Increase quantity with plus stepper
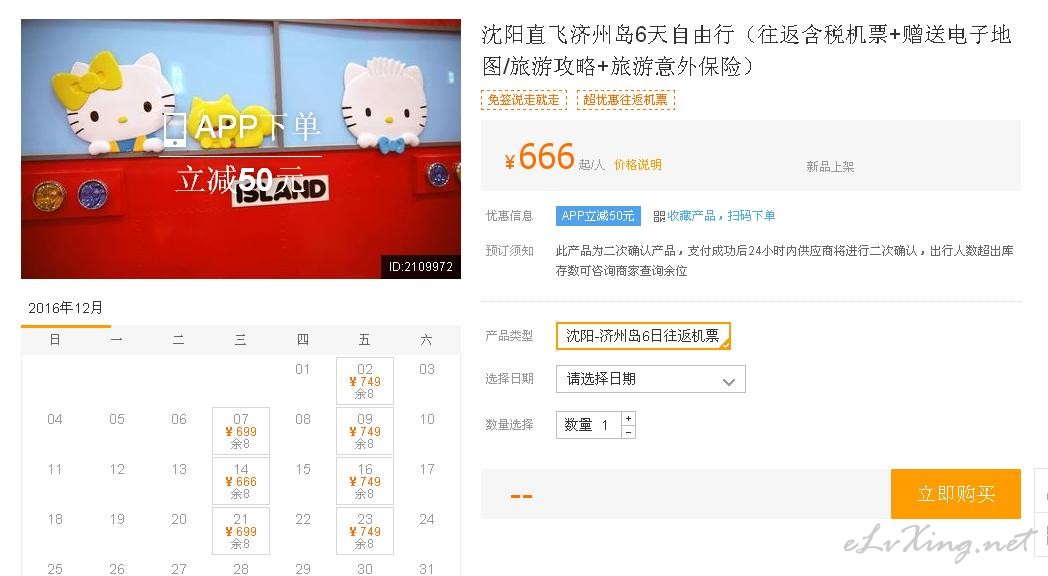 pyautogui.click(x=628, y=418)
